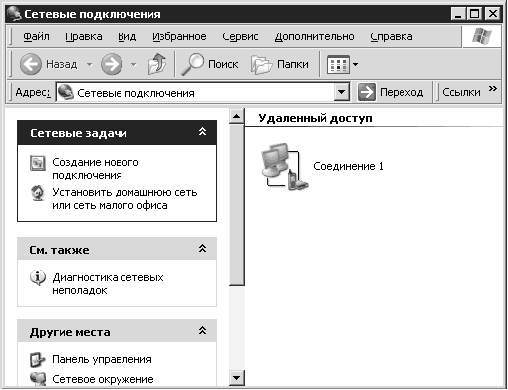Click the Папки button label
Viewport: 508px width, 390px height.
tap(293, 64)
